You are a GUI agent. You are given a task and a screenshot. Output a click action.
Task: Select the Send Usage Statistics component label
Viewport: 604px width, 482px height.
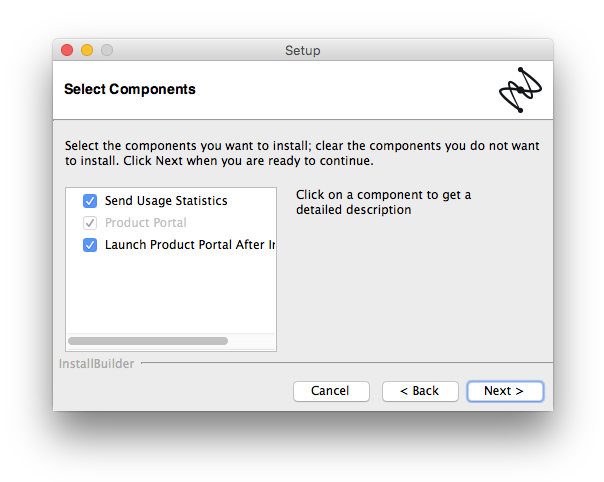(166, 201)
